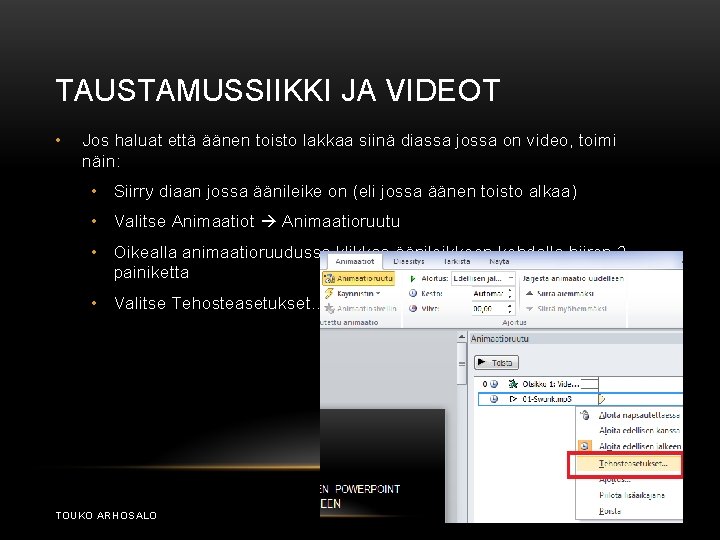Click the Kesto duration value field
This screenshot has width=720, height=540.
coord(489,293)
